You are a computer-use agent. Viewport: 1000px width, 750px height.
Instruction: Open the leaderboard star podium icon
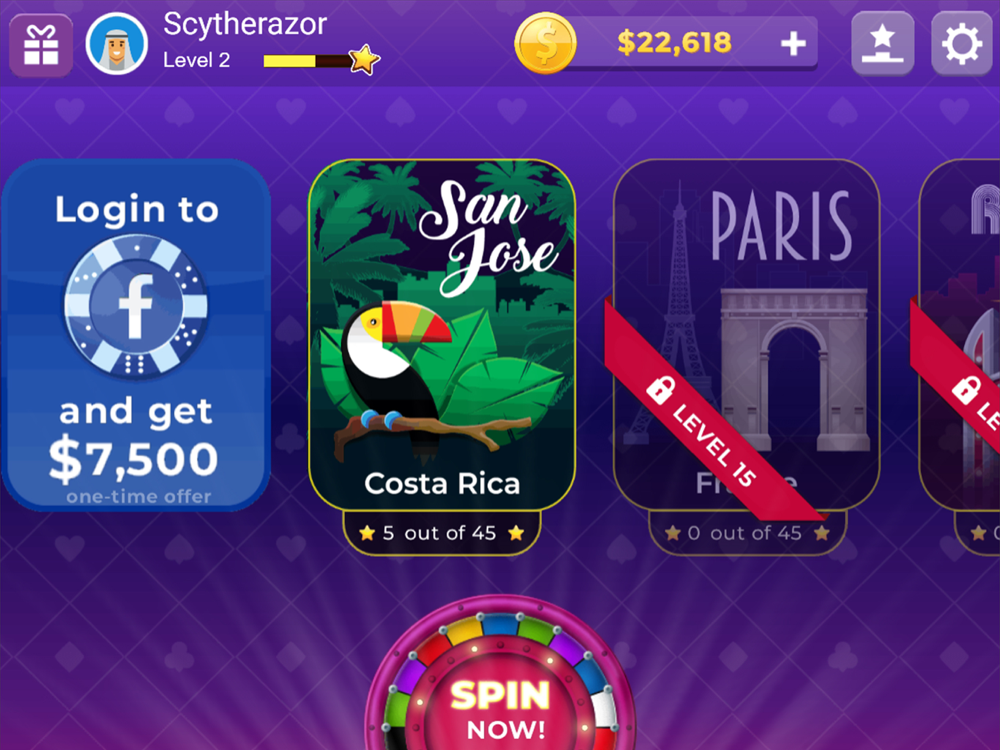[883, 43]
